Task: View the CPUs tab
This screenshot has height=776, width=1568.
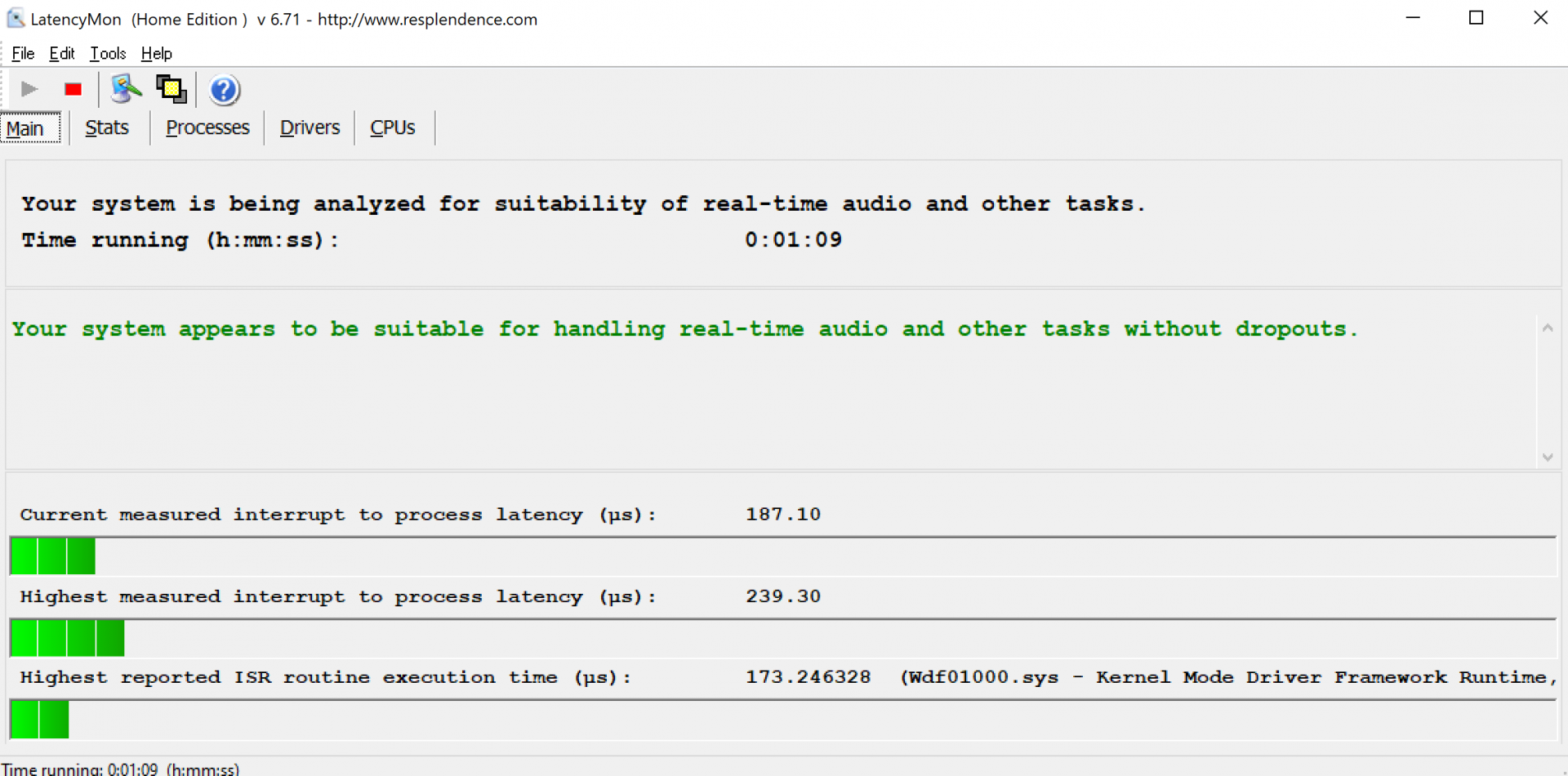Action: pyautogui.click(x=392, y=128)
